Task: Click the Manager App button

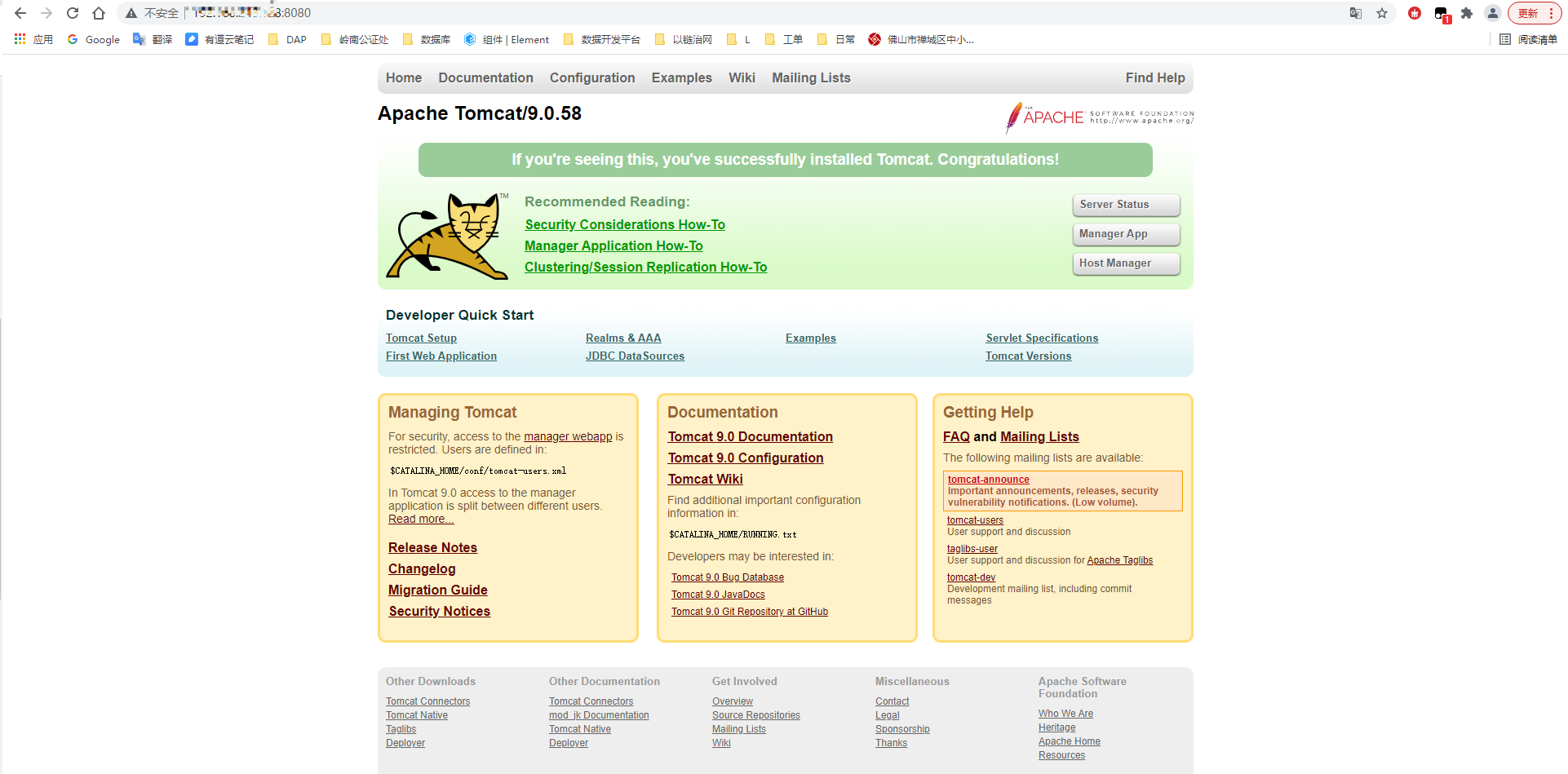Action: 1126,234
